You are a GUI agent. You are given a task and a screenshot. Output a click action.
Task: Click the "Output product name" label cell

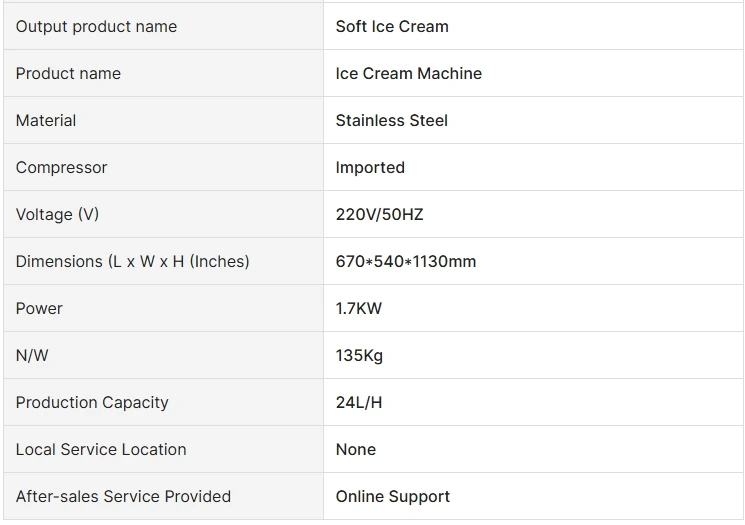(x=96, y=27)
